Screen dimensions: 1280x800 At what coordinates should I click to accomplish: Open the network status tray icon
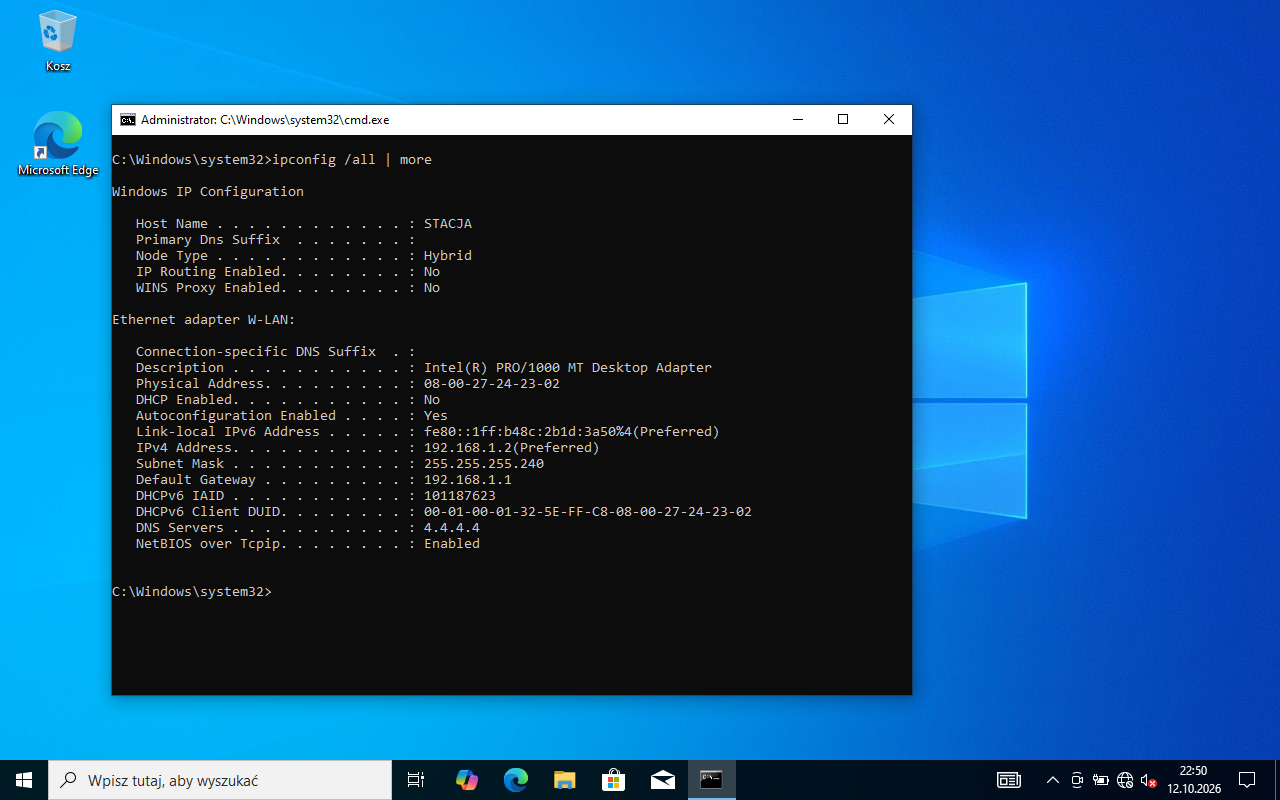click(x=1125, y=780)
